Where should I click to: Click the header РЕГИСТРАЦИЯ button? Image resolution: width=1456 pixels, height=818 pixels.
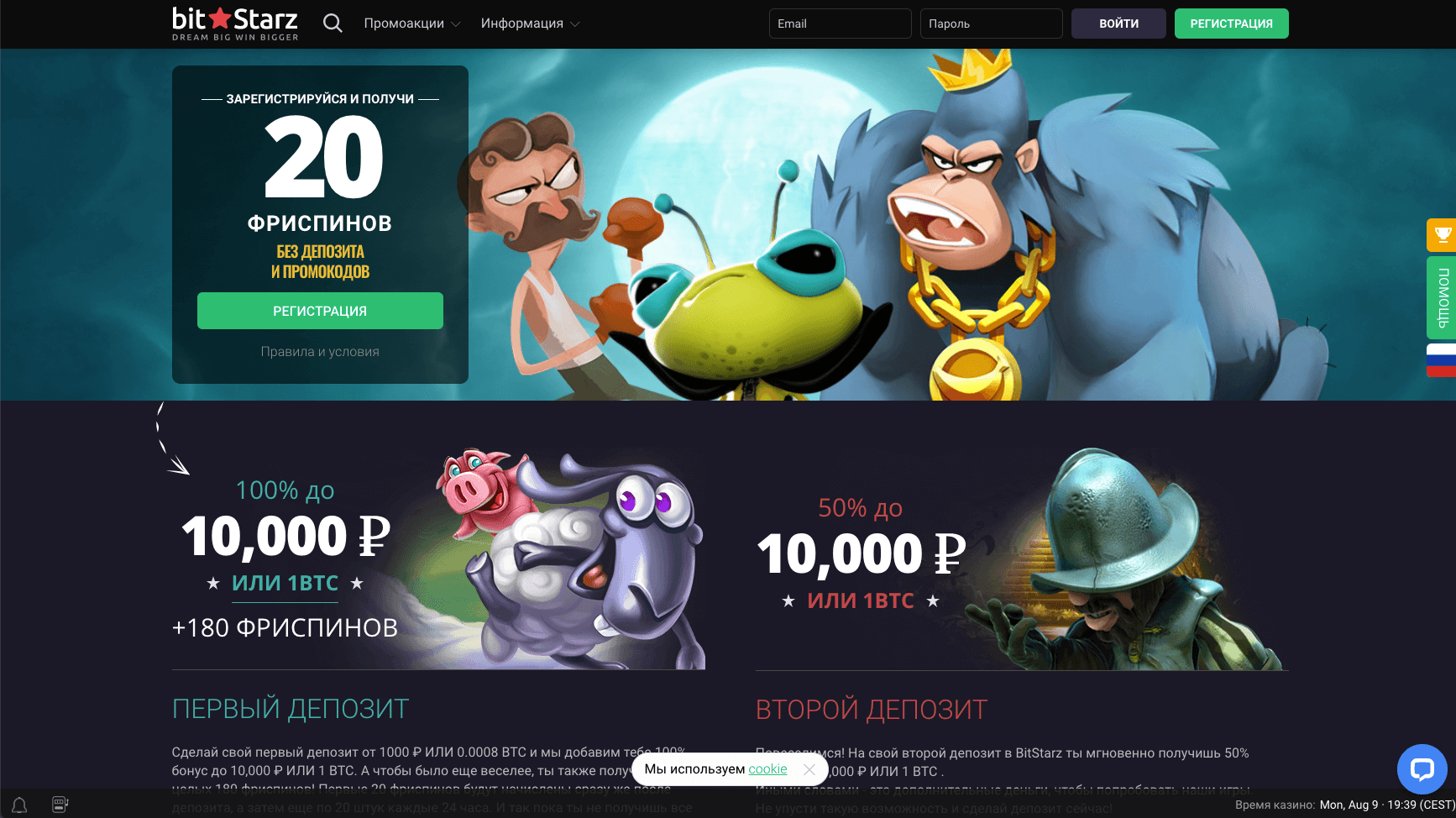[x=1231, y=24]
